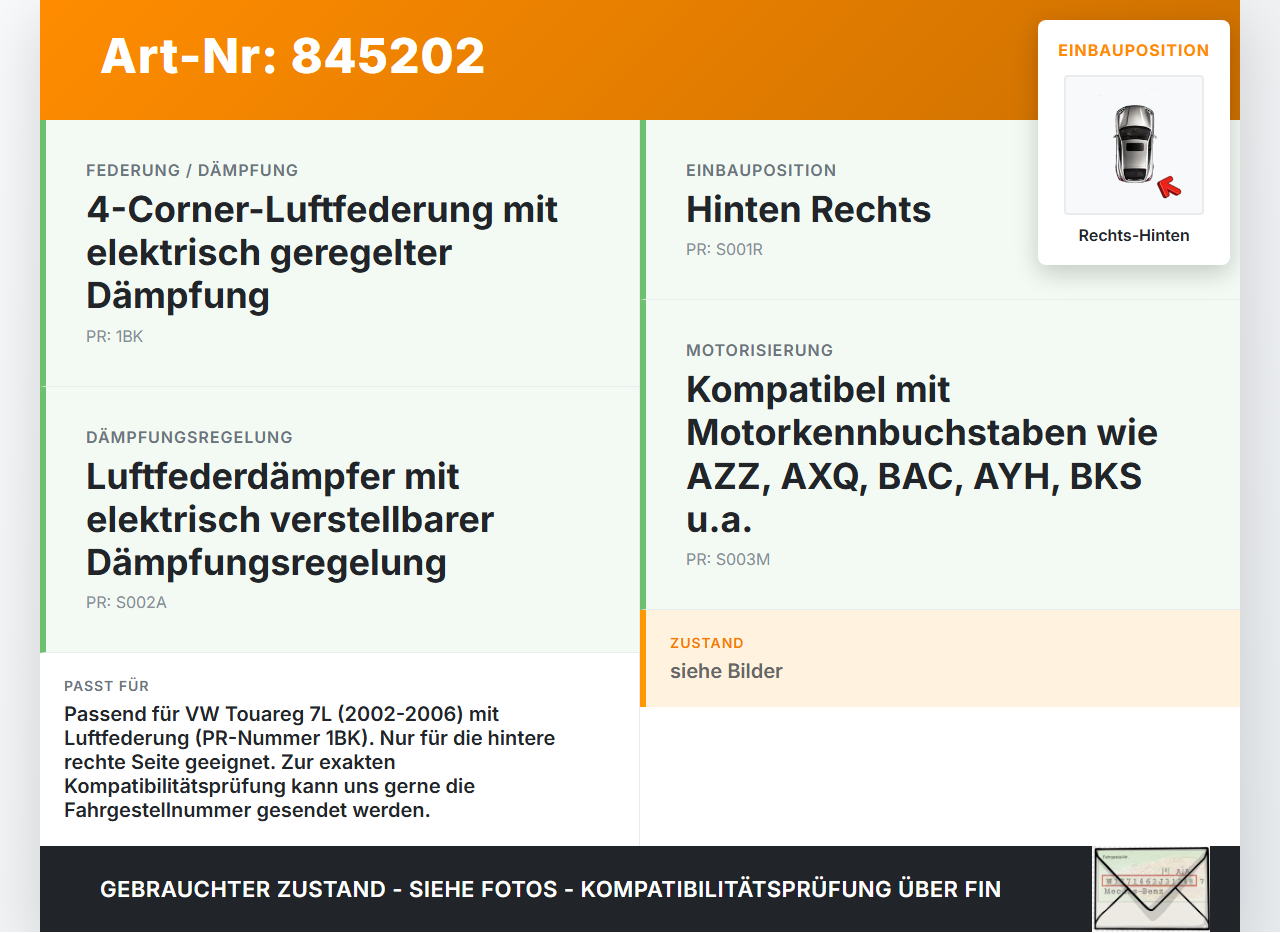
Task: Select the Hinten Rechts value
Action: (808, 210)
